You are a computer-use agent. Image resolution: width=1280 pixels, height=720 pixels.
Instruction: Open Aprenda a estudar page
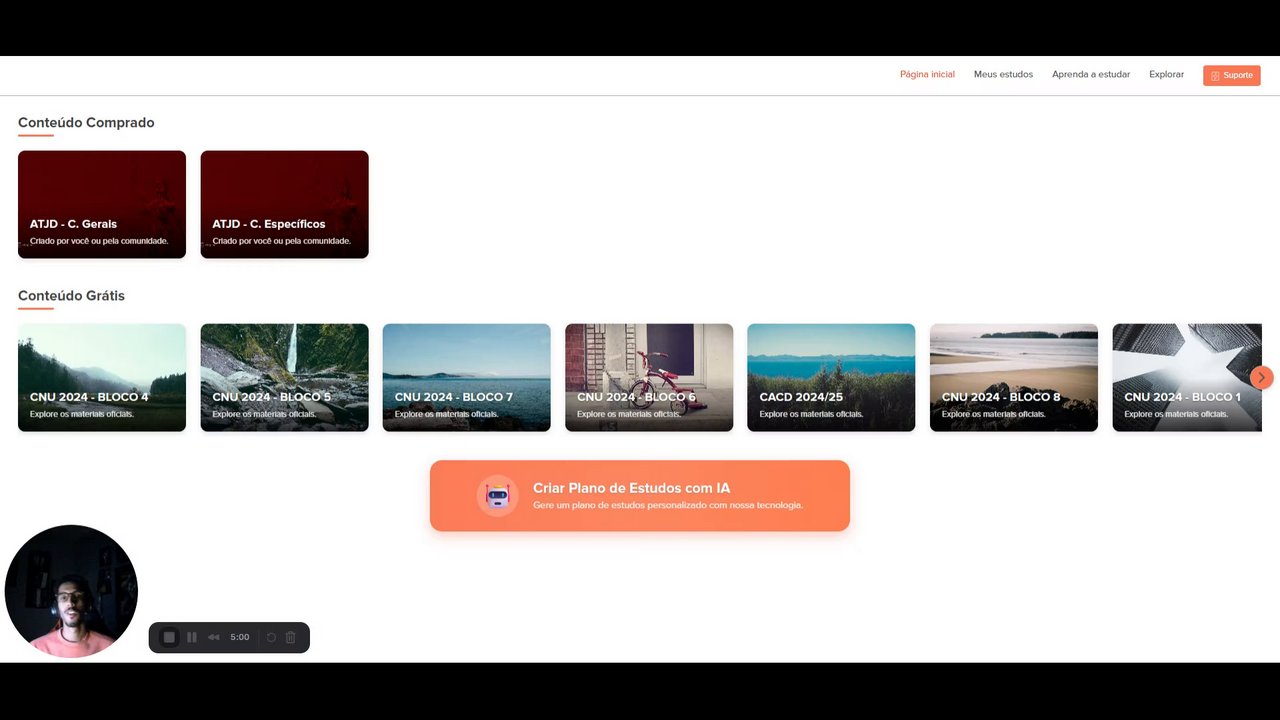pyautogui.click(x=1091, y=75)
